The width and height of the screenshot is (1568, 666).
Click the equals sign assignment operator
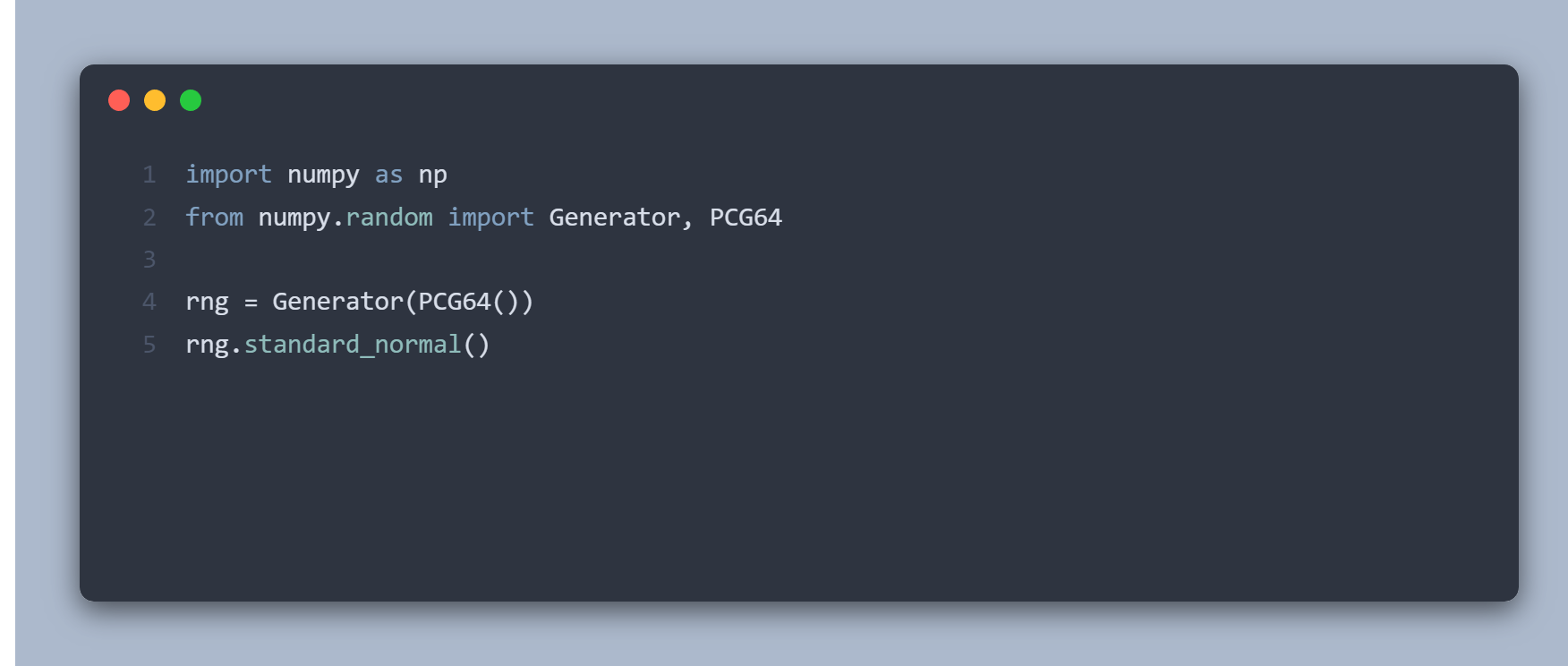click(x=251, y=303)
